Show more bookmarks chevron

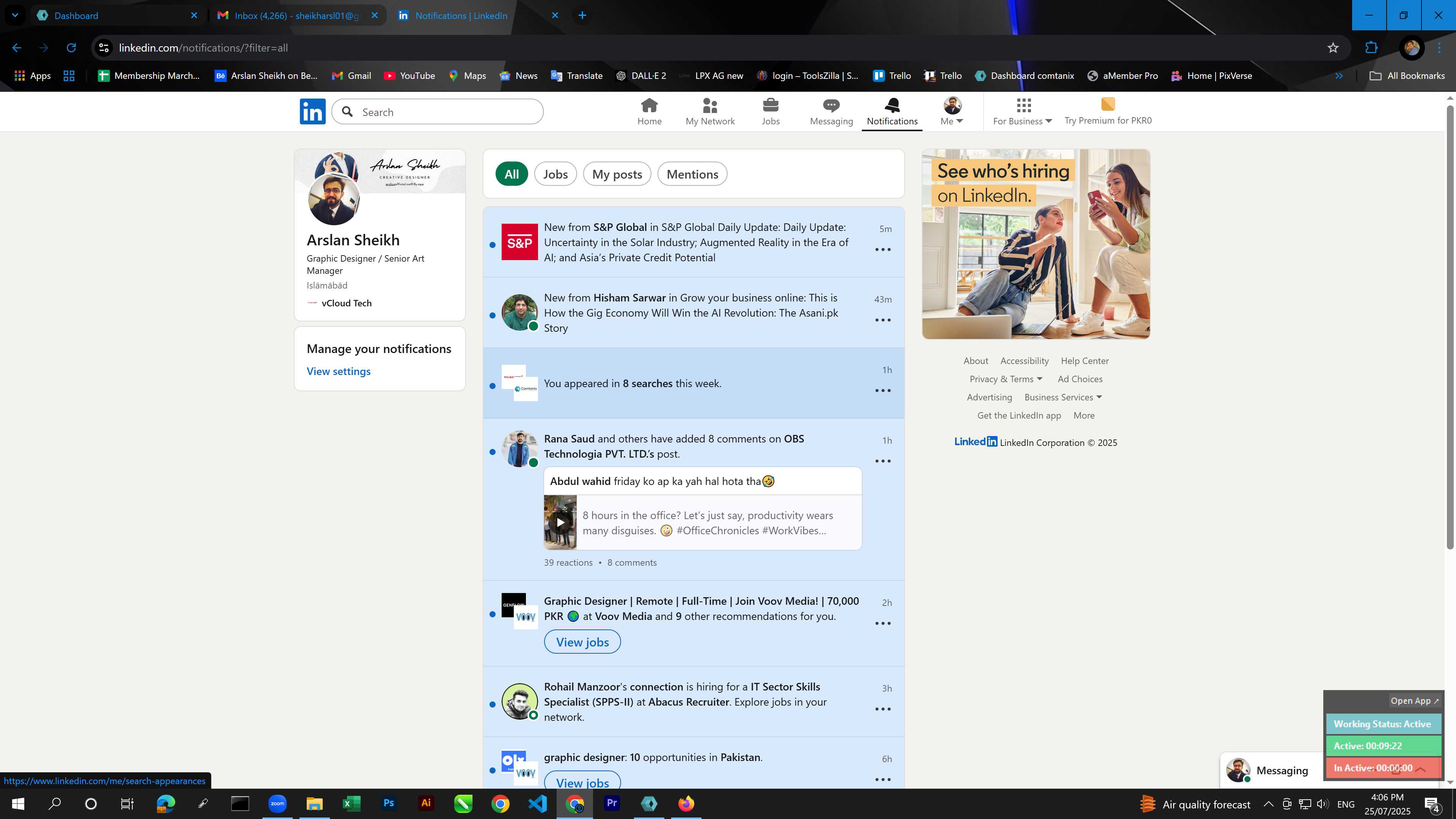[x=1339, y=76]
